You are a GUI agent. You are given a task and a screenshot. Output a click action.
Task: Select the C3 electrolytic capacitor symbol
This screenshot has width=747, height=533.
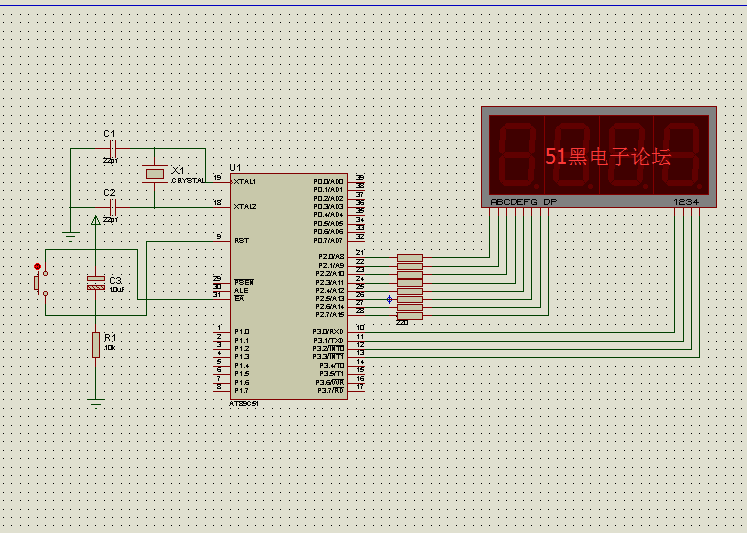coord(96,282)
